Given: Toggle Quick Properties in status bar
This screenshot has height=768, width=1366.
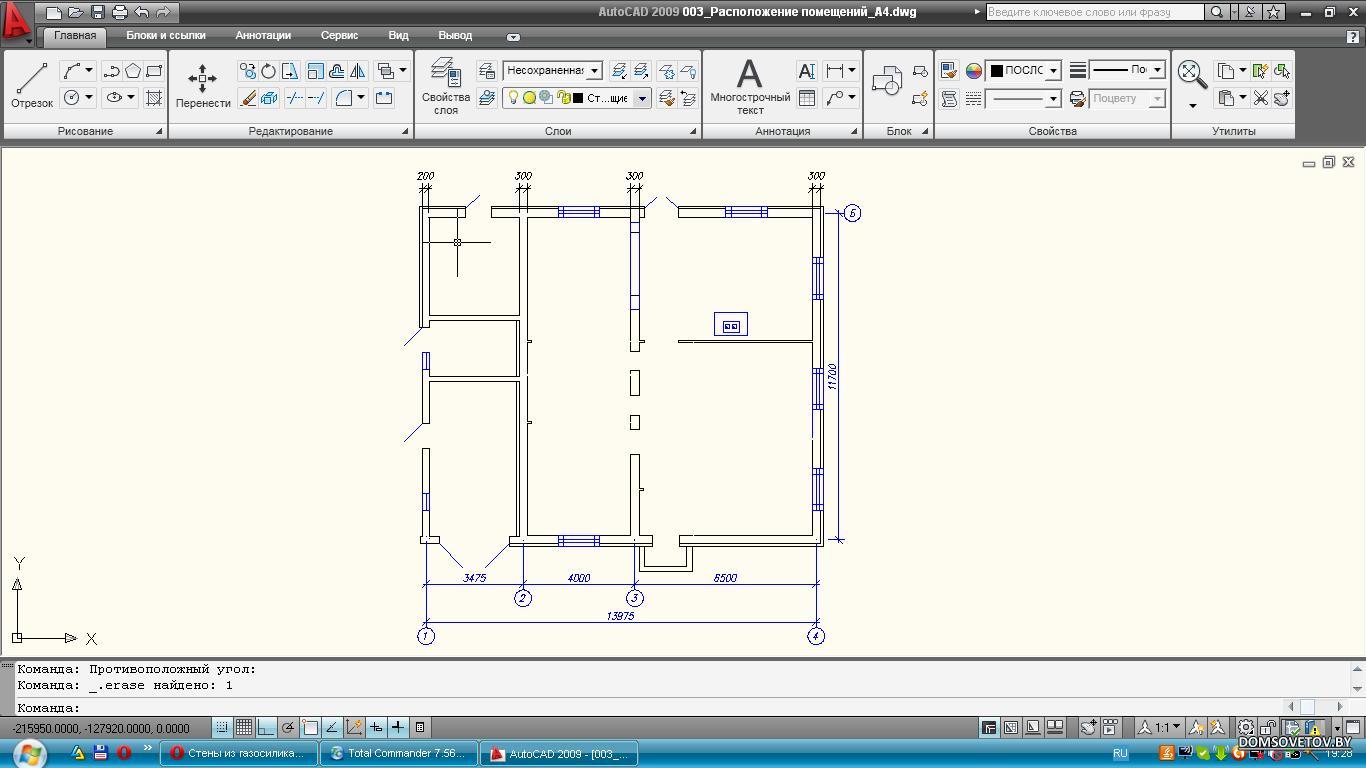Looking at the screenshot, I should [420, 727].
